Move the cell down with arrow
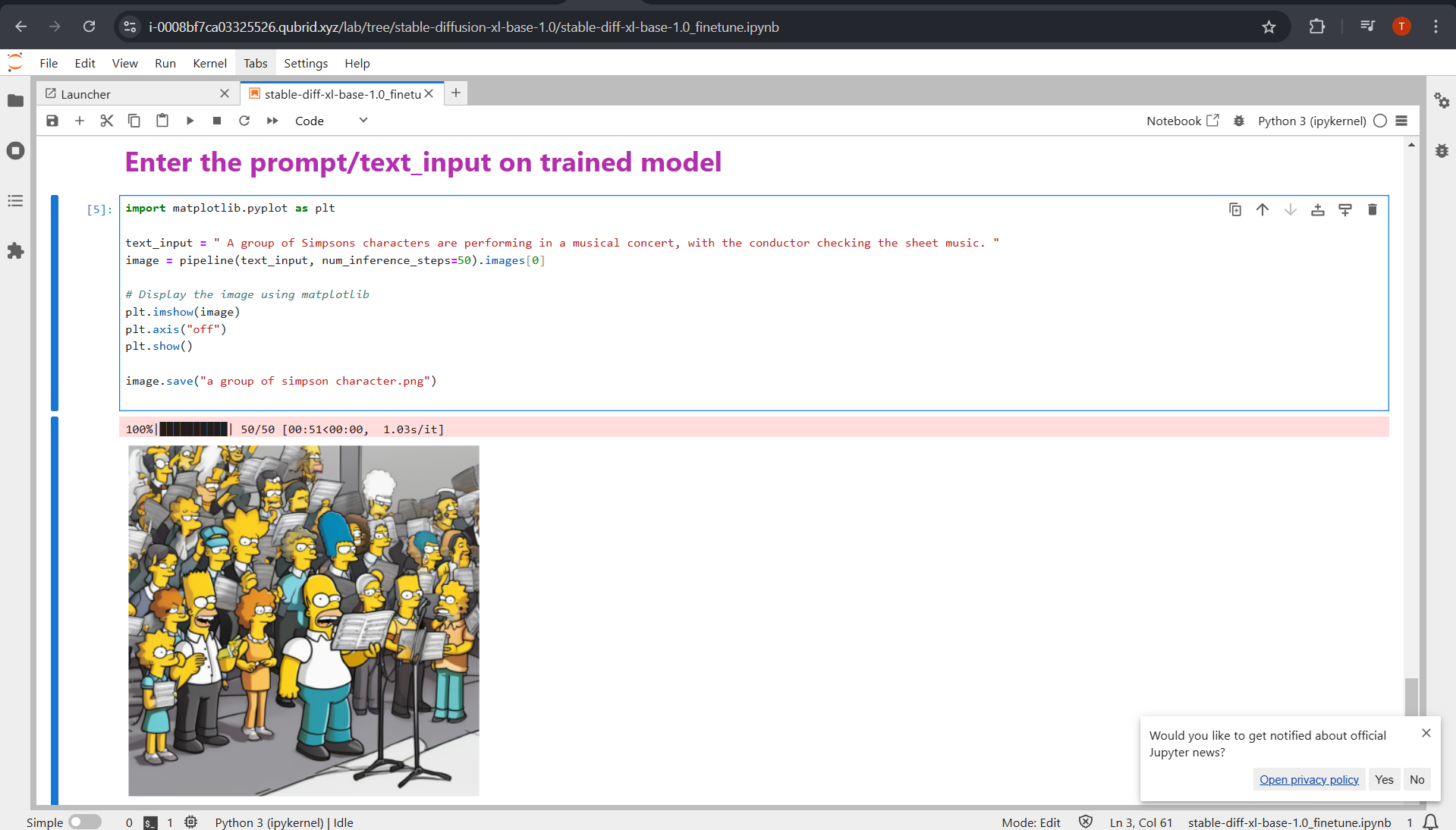The width and height of the screenshot is (1456, 830). coord(1290,209)
